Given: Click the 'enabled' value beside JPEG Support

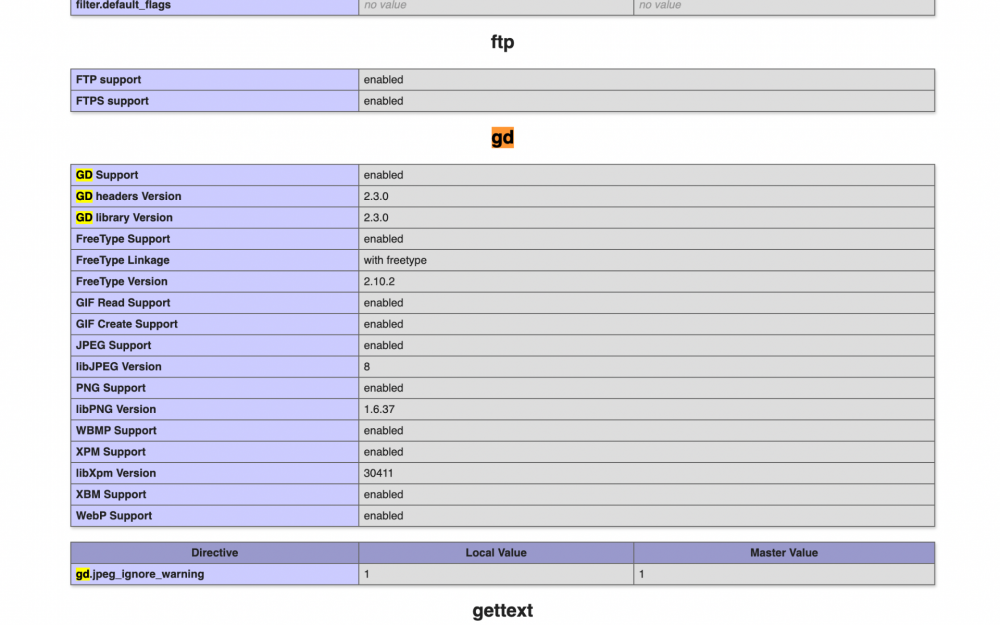Looking at the screenshot, I should pos(383,346).
